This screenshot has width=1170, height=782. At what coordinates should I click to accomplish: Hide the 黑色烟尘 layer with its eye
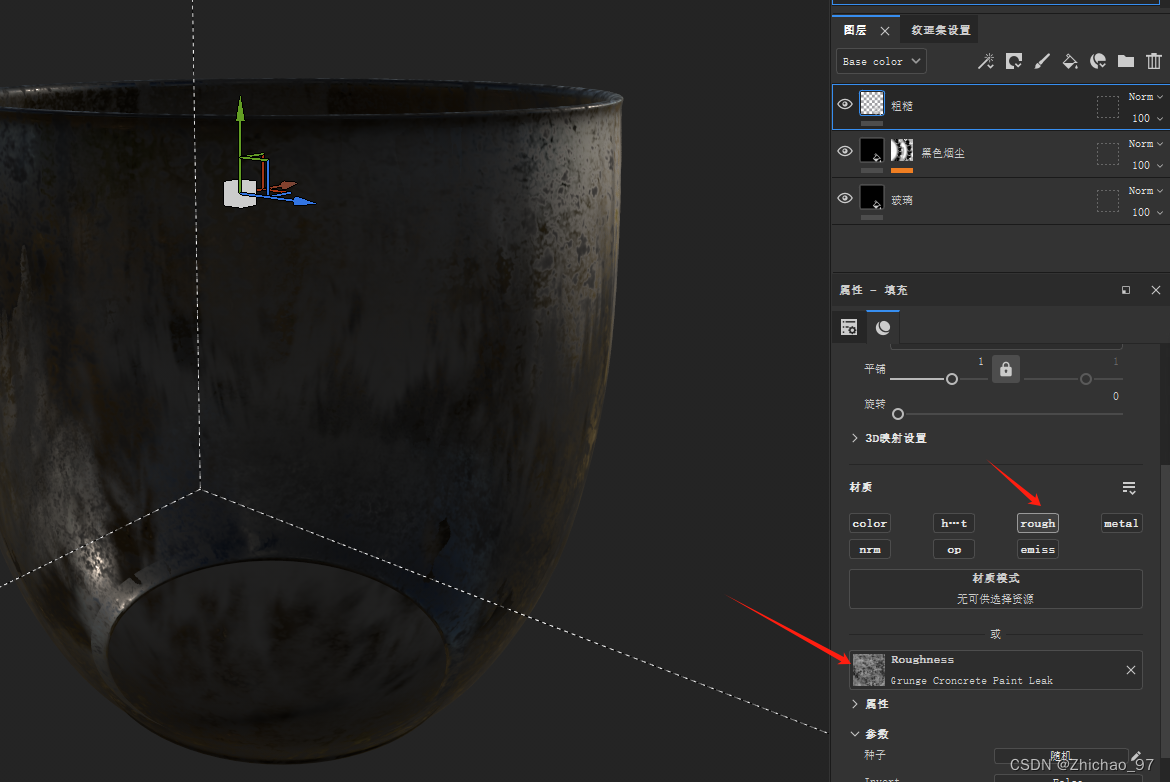click(x=845, y=151)
